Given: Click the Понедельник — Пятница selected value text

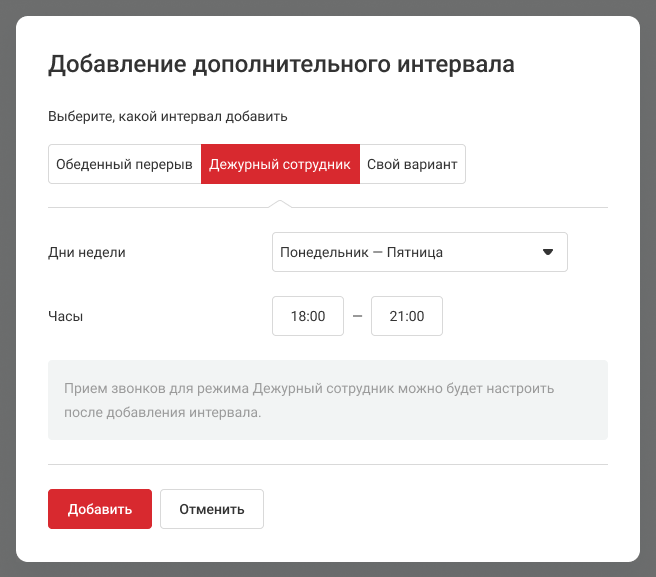Looking at the screenshot, I should pos(361,252).
